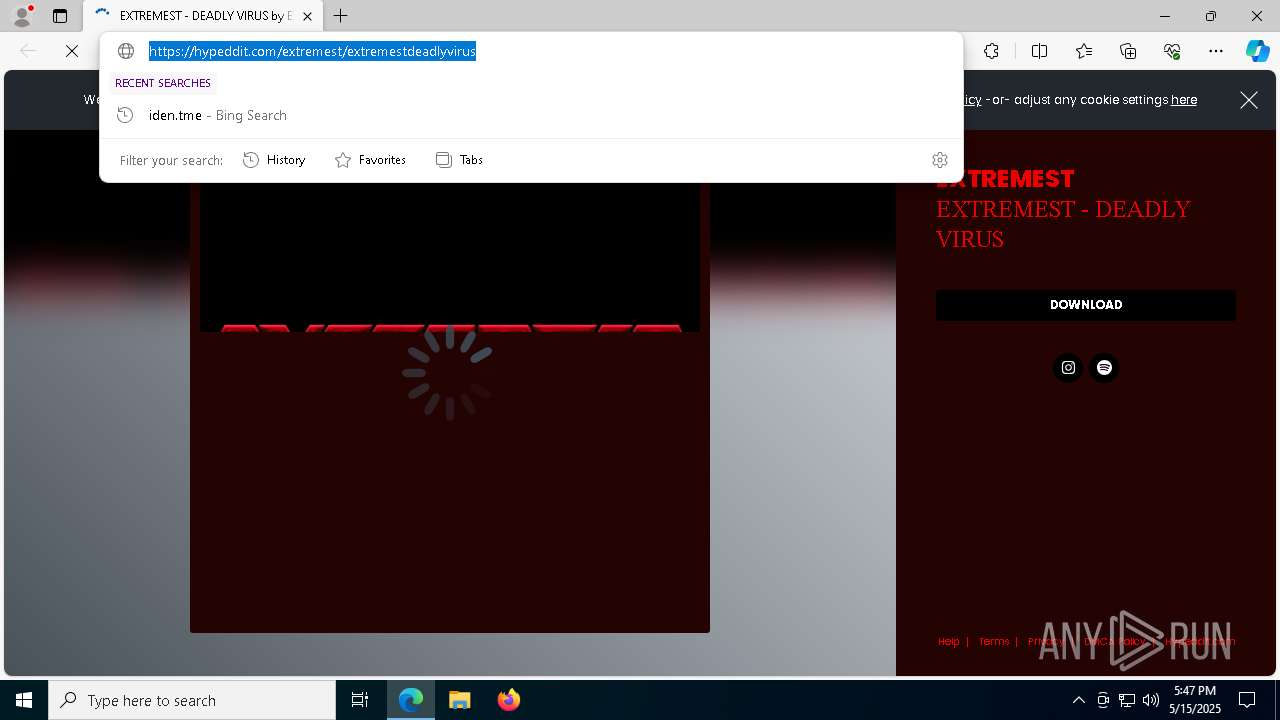1280x720 pixels.
Task: Click the back navigation arrow
Action: pyautogui.click(x=28, y=51)
